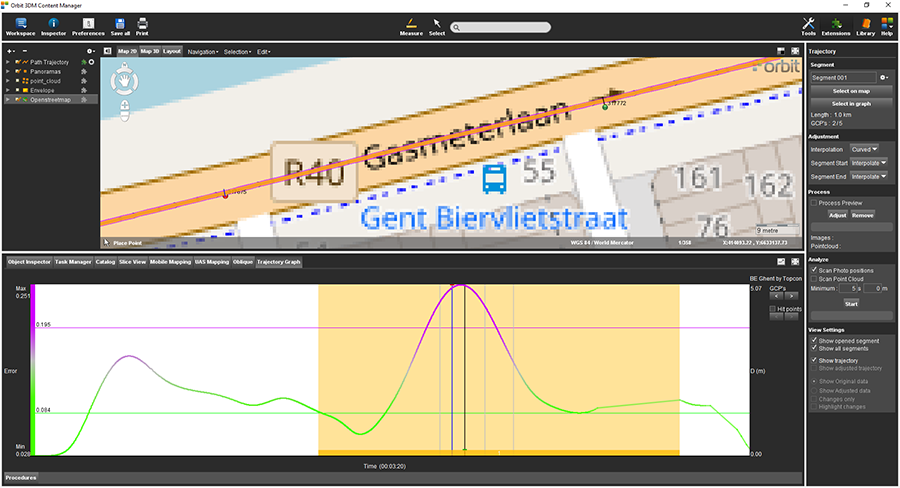Image resolution: width=900 pixels, height=488 pixels.
Task: Click the Remove button
Action: pyautogui.click(x=862, y=215)
